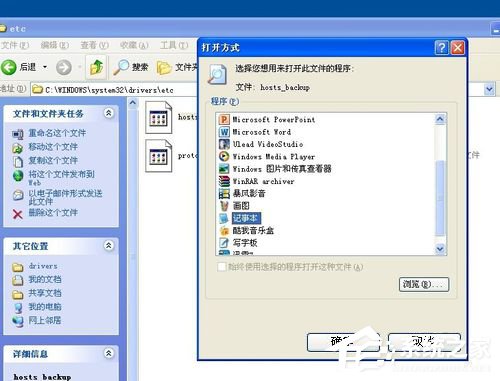Click email this file envelope icon
This screenshot has width=500, height=381.
18,195
